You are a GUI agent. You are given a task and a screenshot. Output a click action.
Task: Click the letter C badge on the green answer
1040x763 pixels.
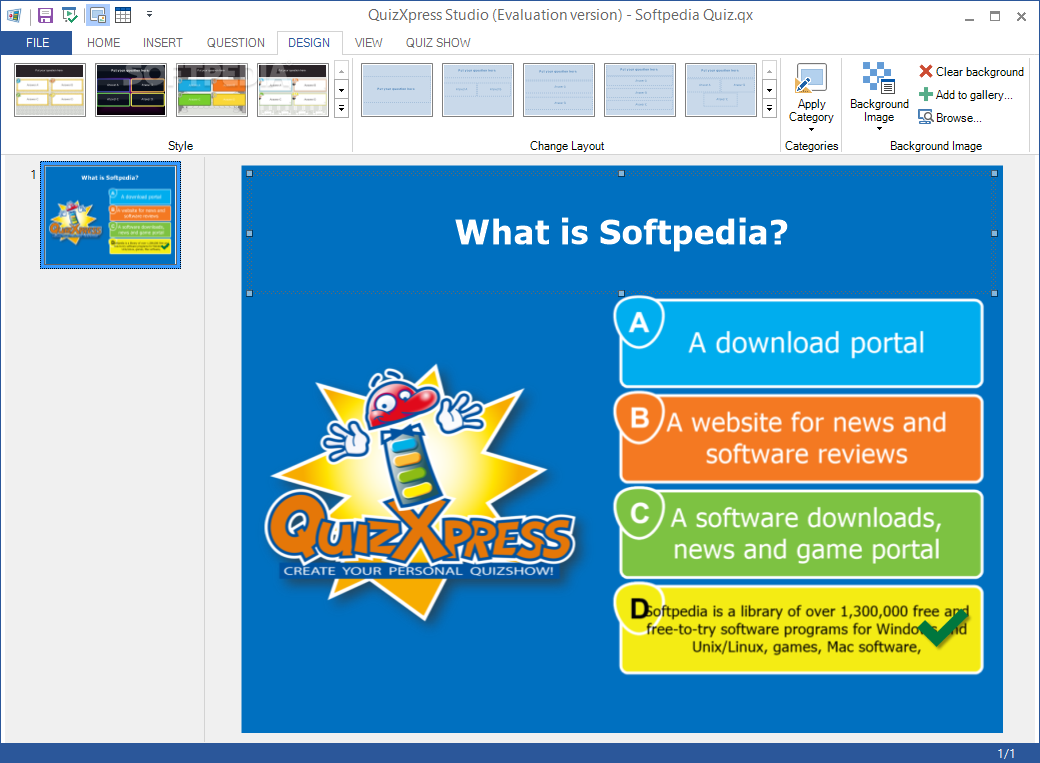pyautogui.click(x=639, y=514)
